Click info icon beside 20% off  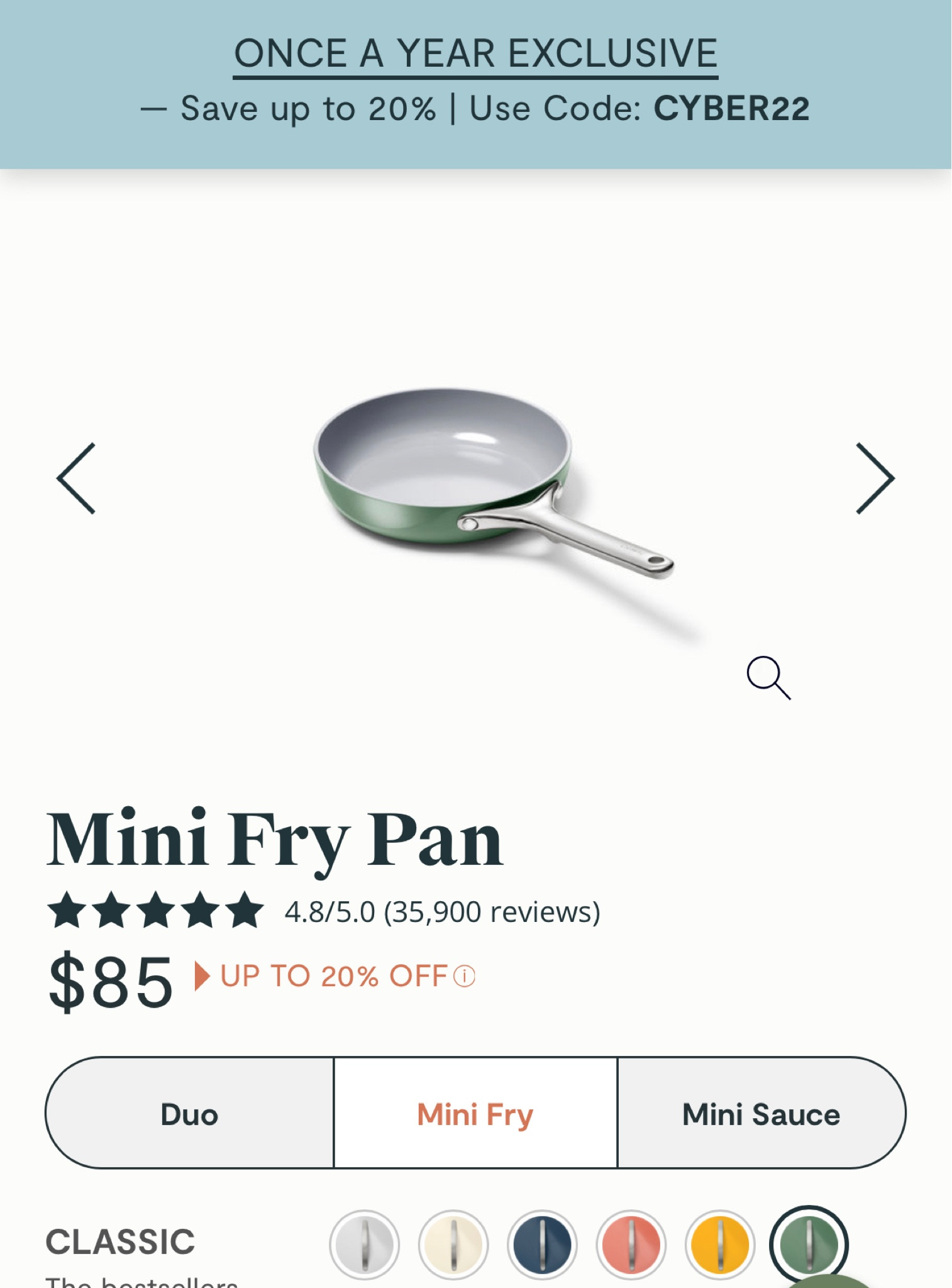pyautogui.click(x=465, y=977)
